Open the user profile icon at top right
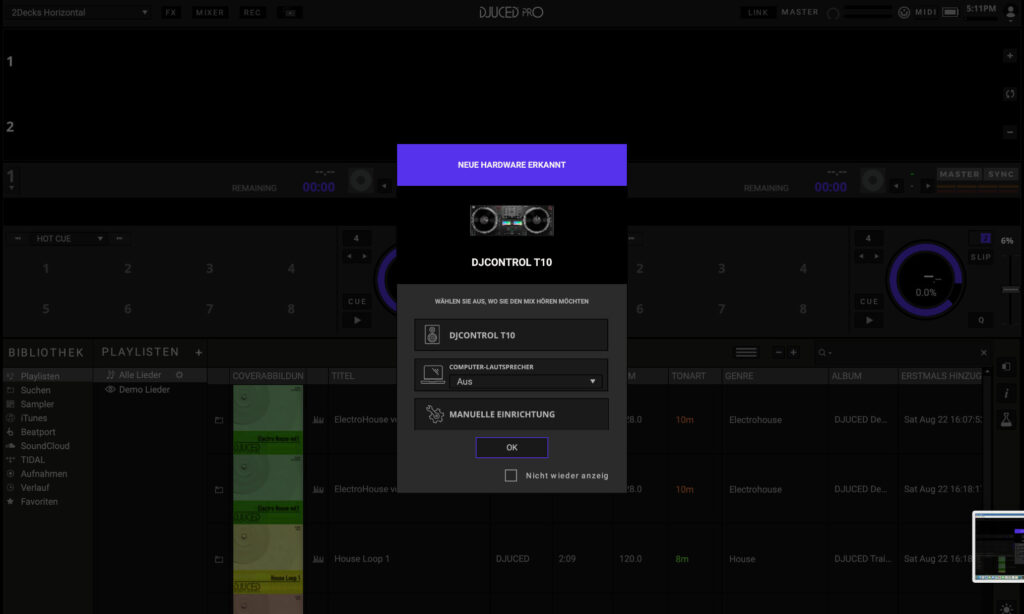 click(x=1010, y=12)
